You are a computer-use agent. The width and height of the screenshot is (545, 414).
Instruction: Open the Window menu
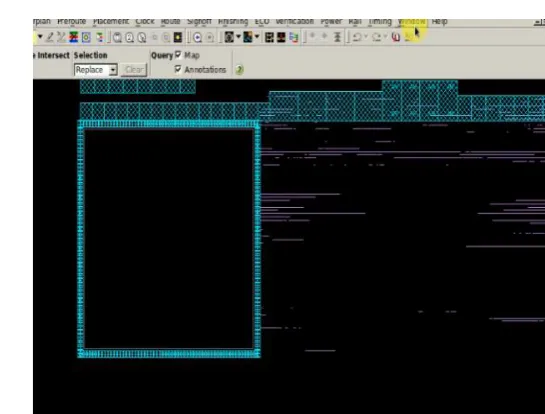[412, 22]
